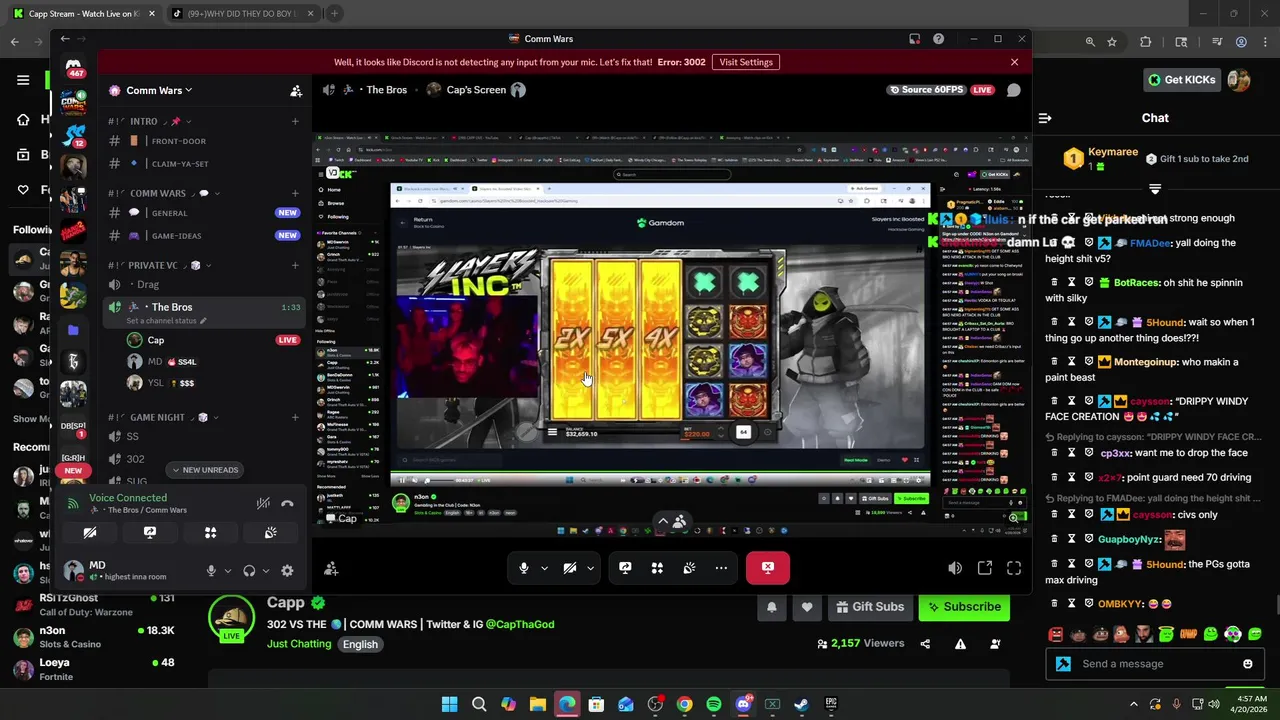The image size is (1280, 720).
Task: Share the Capp stream
Action: (925, 644)
